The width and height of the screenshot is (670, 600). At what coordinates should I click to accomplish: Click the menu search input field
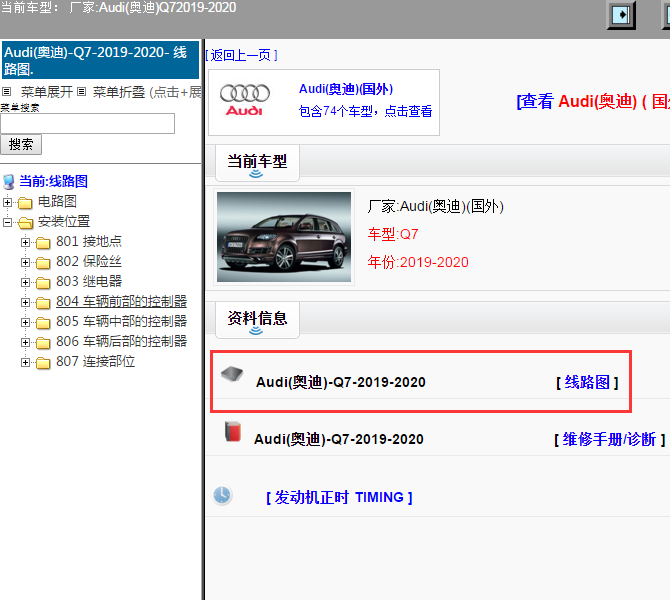(88, 124)
